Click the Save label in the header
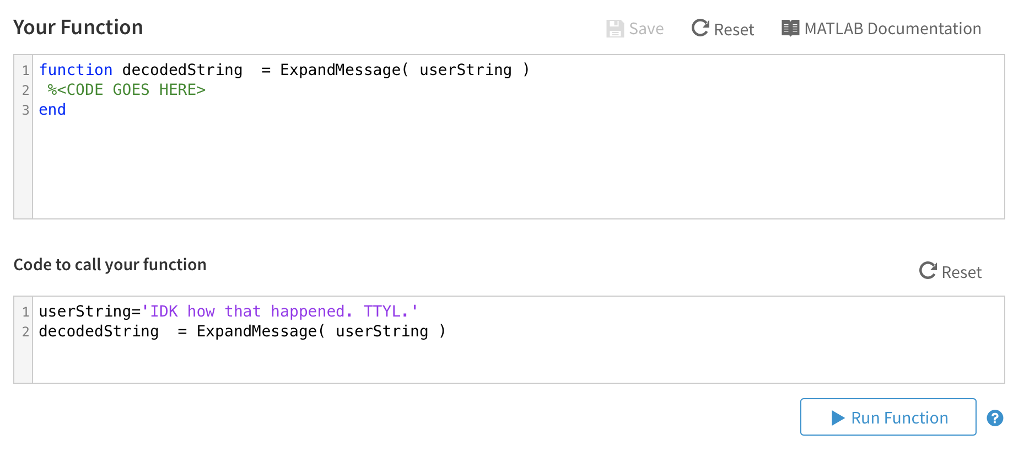Screen dimensions: 1024x461 646,29
